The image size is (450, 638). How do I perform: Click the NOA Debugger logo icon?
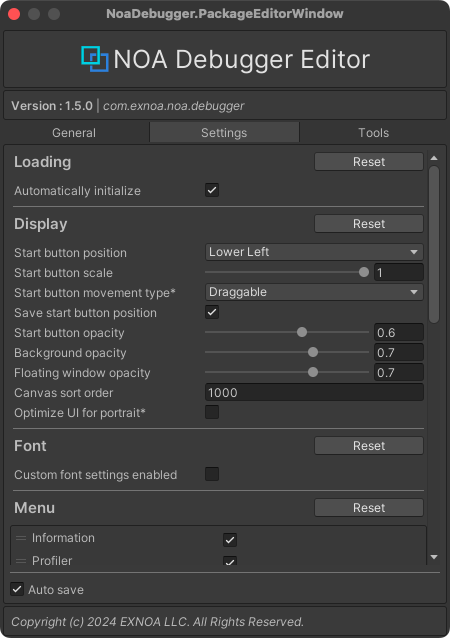coord(95,59)
